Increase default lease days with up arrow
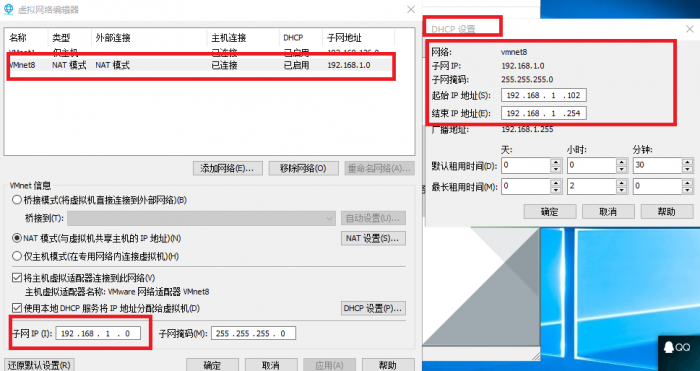The height and width of the screenshot is (371, 700). (x=556, y=162)
